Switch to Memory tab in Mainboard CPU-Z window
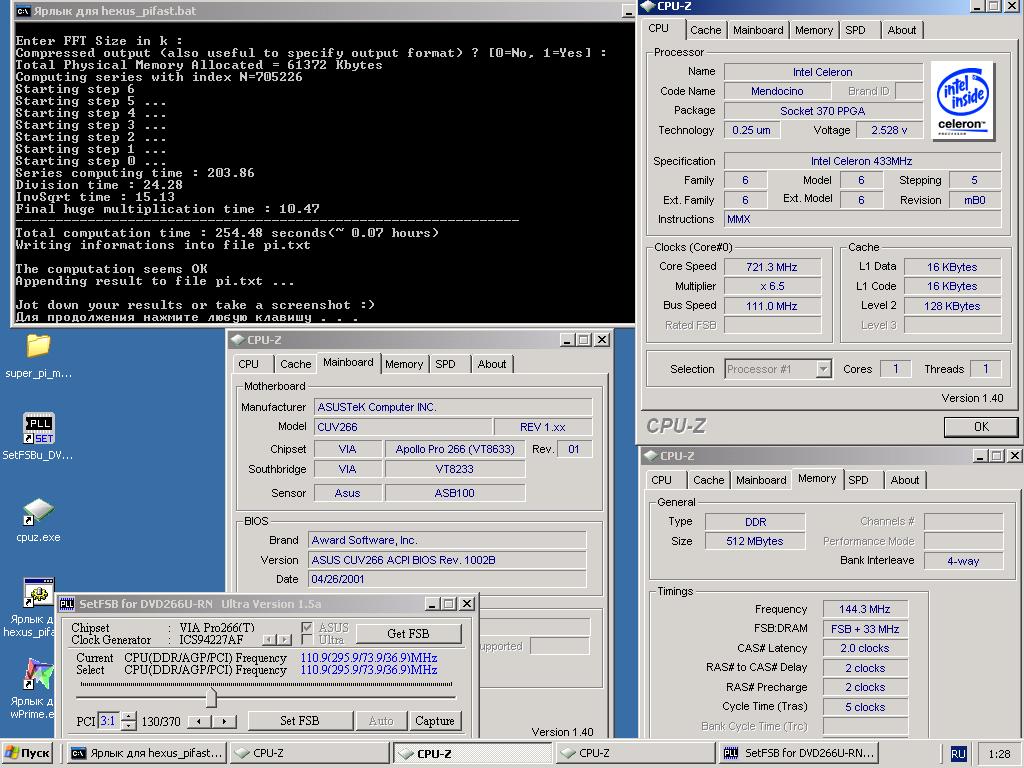Viewport: 1024px width, 768px height. [404, 364]
